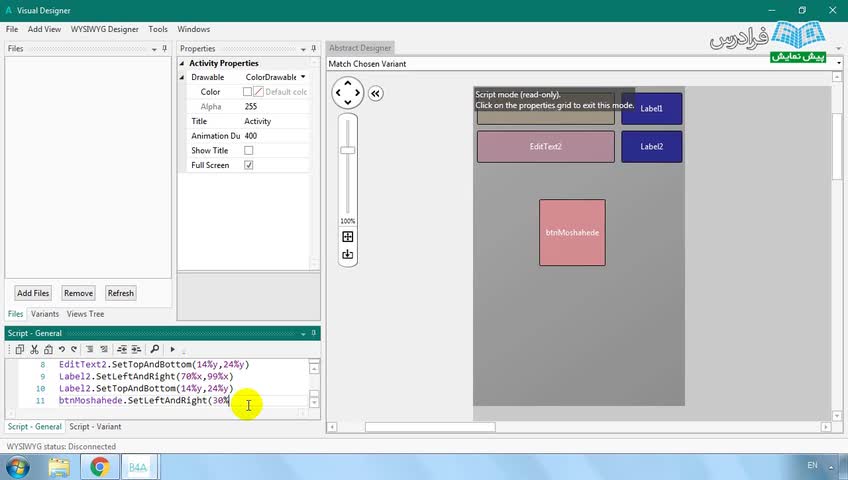Screen dimensions: 848x480
Task: Open the Drawable ColorDrawable dropdown
Action: pyautogui.click(x=303, y=77)
